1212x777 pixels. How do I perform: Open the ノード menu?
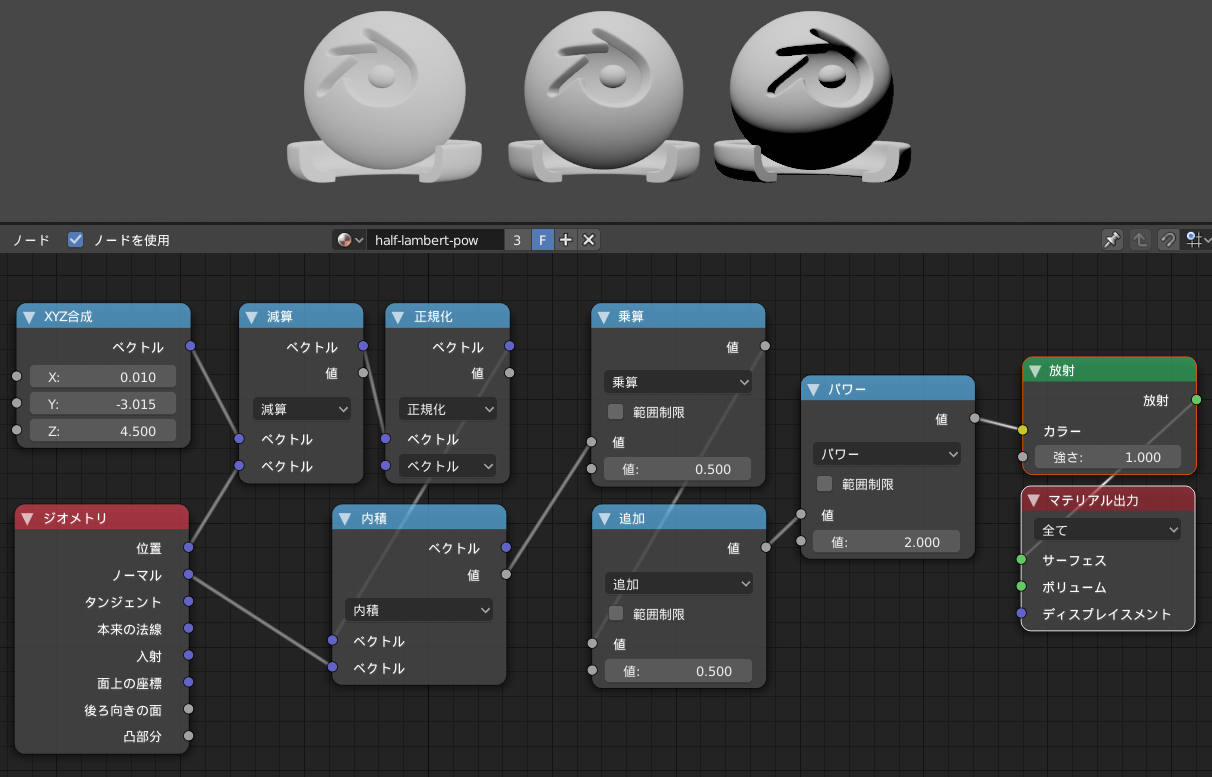(x=31, y=240)
